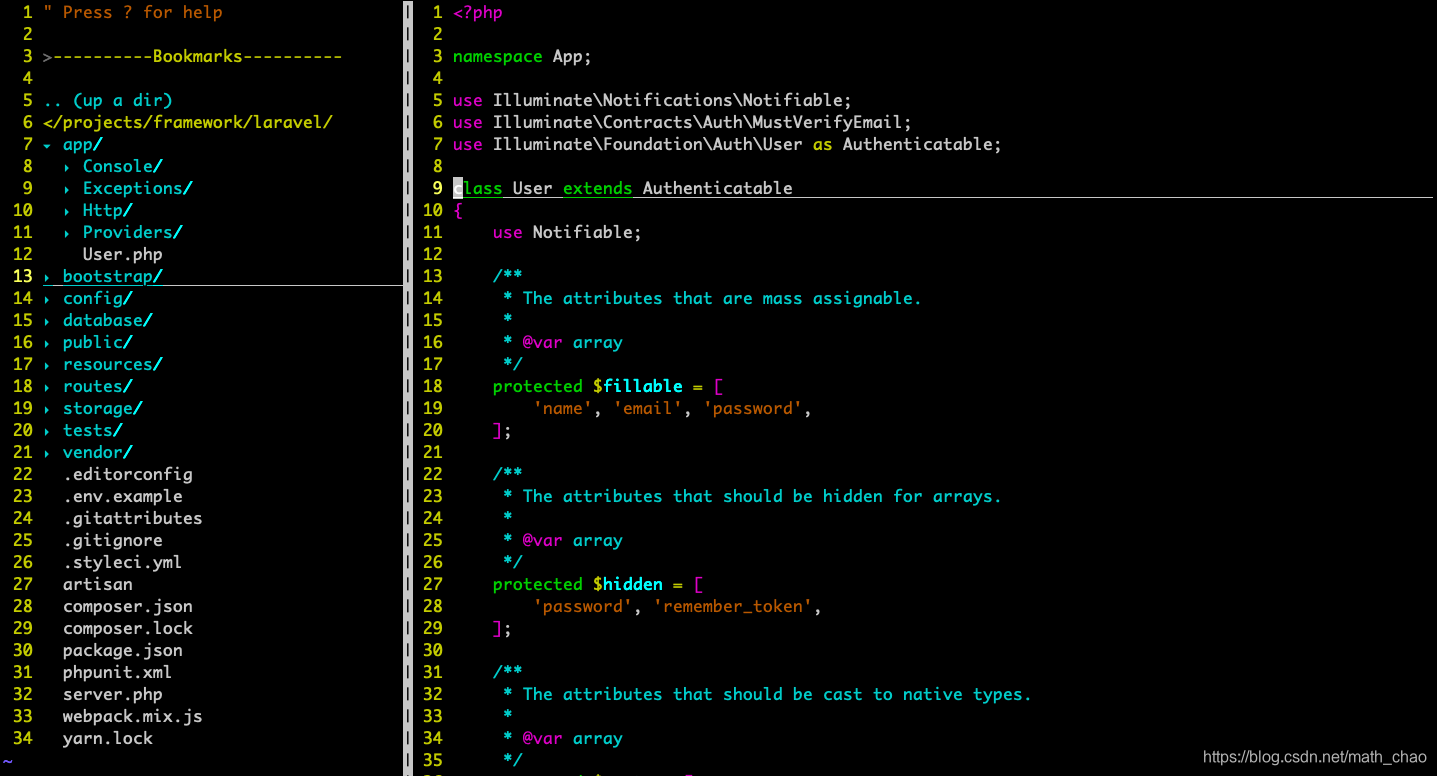Click the /projects/framework/laravel/ root path
The height and width of the screenshot is (776, 1437).
click(x=188, y=123)
